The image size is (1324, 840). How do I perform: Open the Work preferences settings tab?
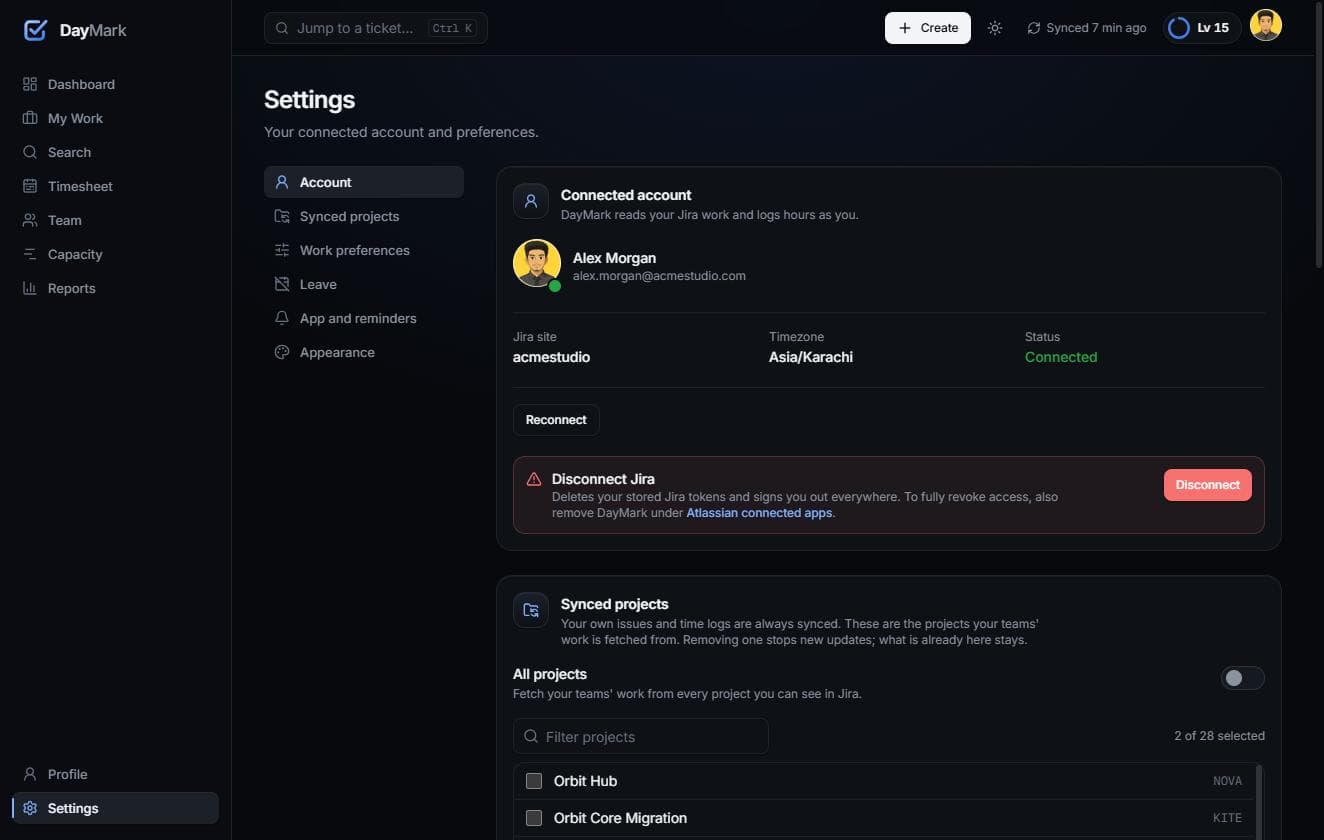coord(364,250)
